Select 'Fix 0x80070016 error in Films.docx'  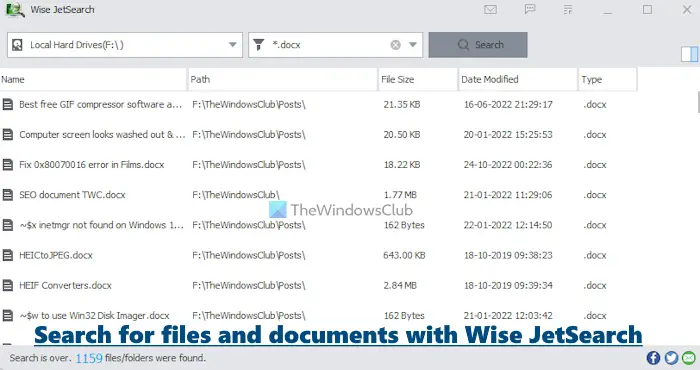[x=92, y=165]
